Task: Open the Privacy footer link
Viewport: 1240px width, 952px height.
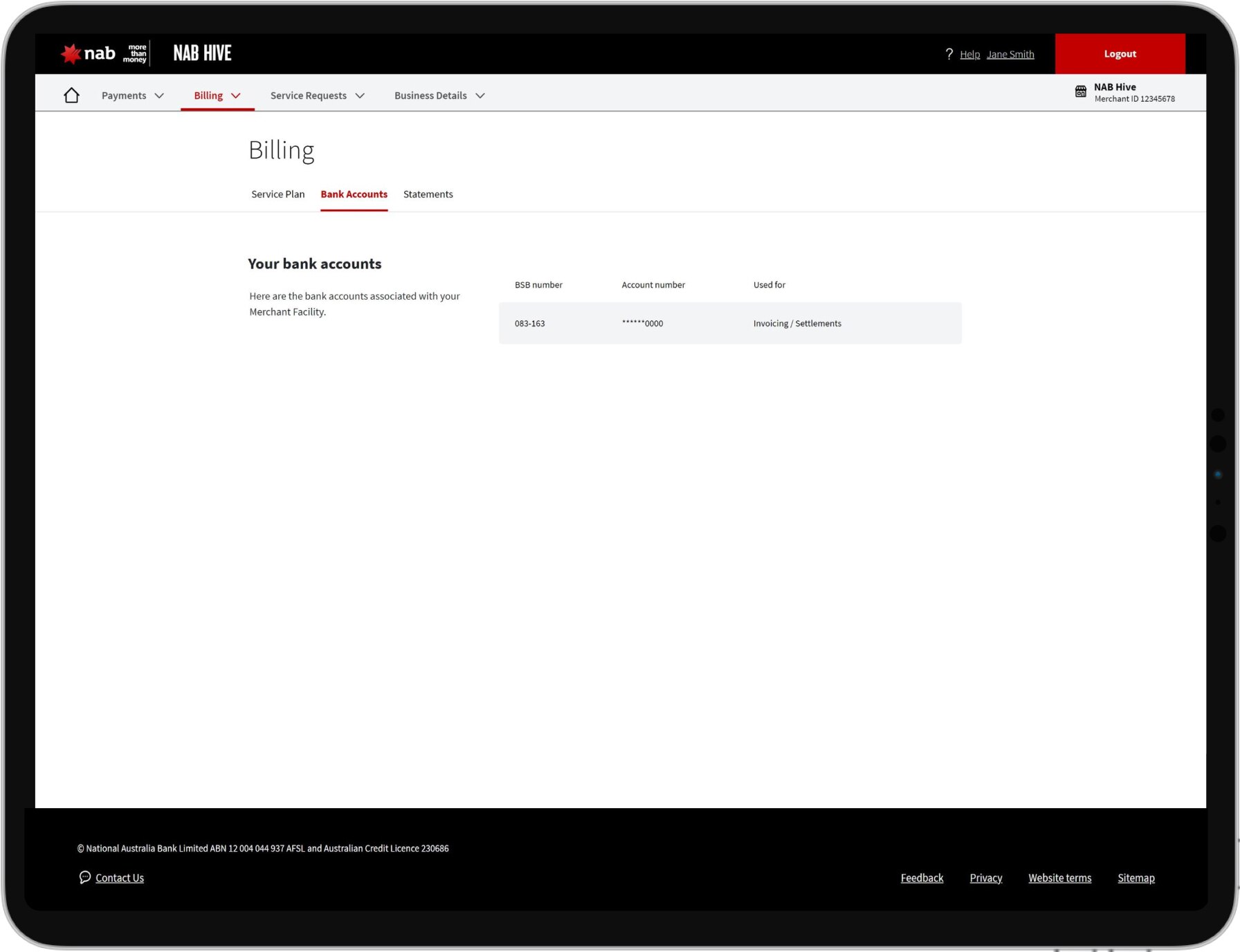Action: pos(985,878)
